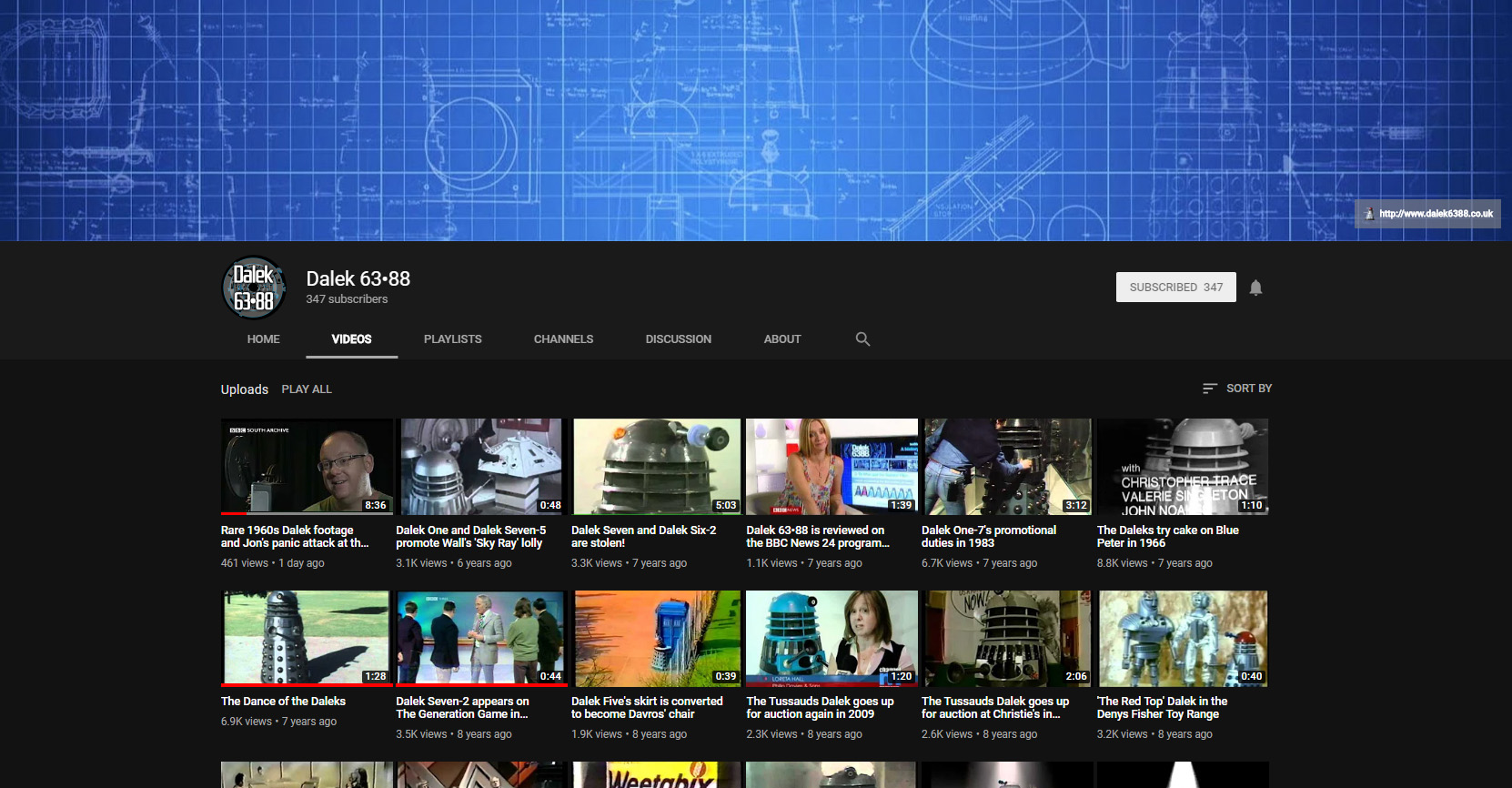Click the notification bell icon
1512x788 pixels.
pos(1255,288)
